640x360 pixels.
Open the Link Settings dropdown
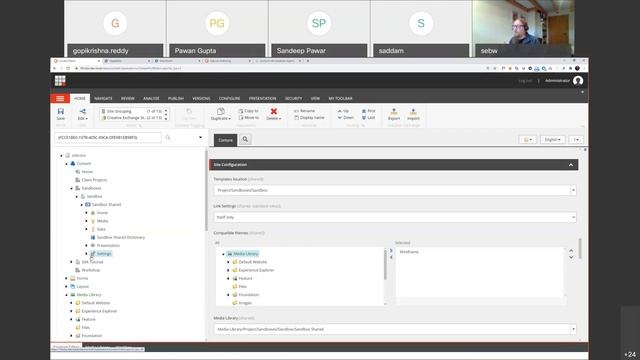(573, 217)
